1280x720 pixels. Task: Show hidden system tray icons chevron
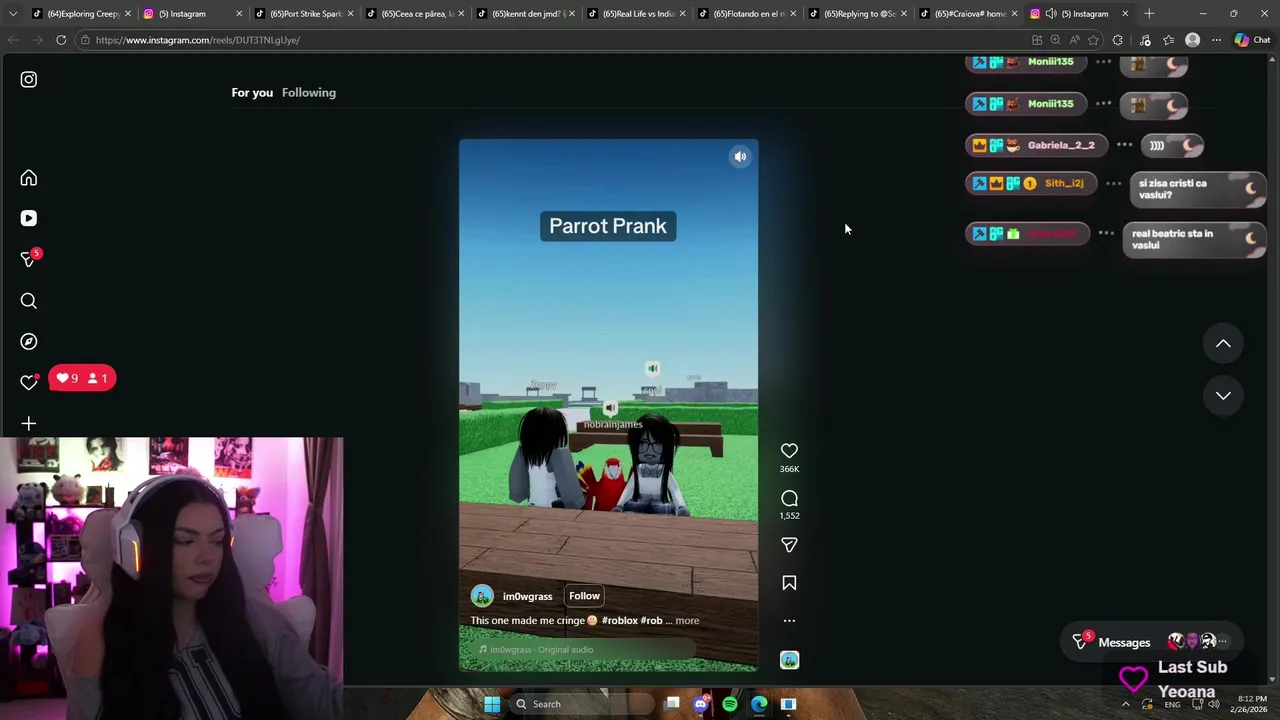pyautogui.click(x=1126, y=704)
